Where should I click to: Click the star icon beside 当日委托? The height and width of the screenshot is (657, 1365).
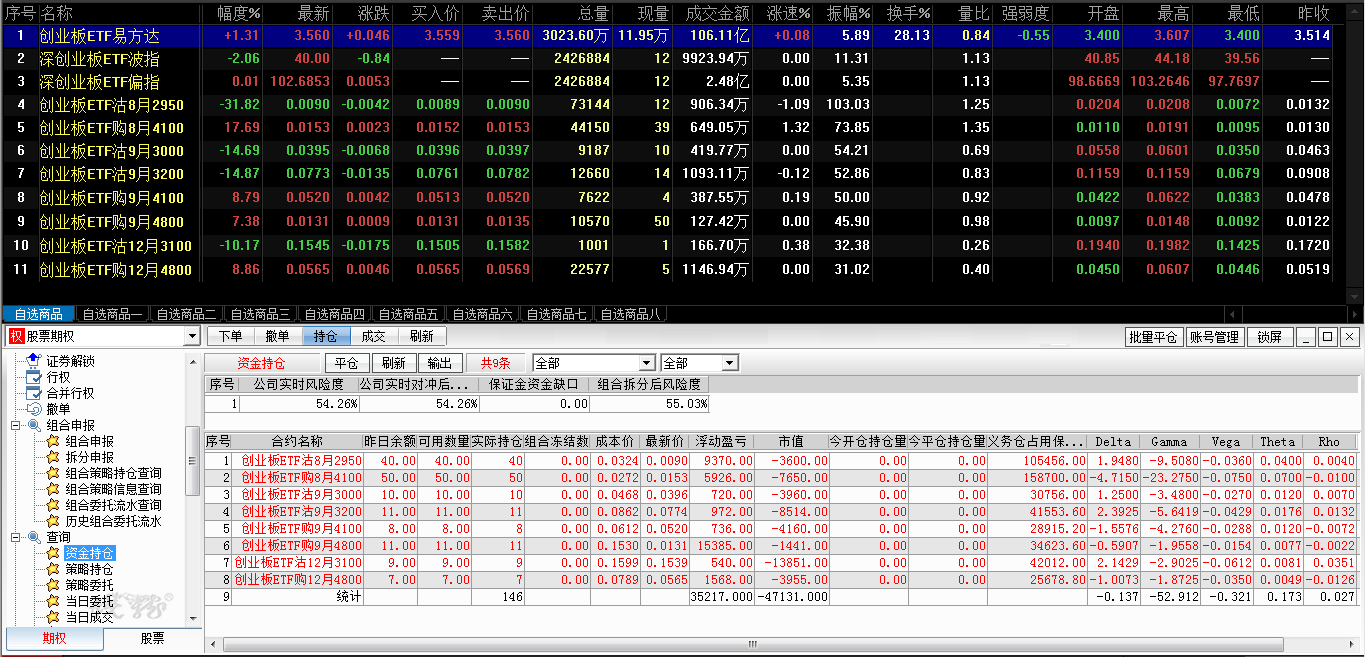tap(54, 601)
